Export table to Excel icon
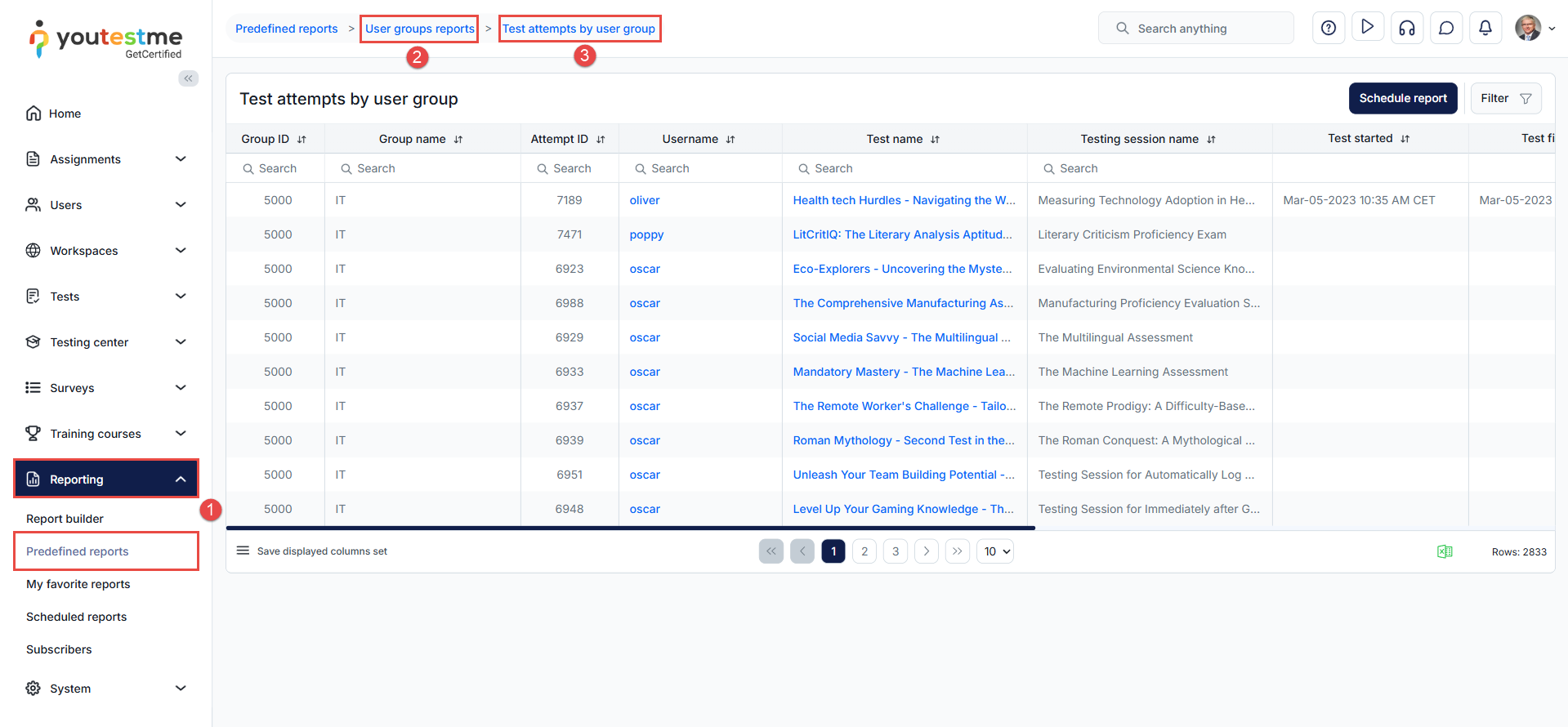Screen dimensions: 1568x727 [x=1445, y=551]
